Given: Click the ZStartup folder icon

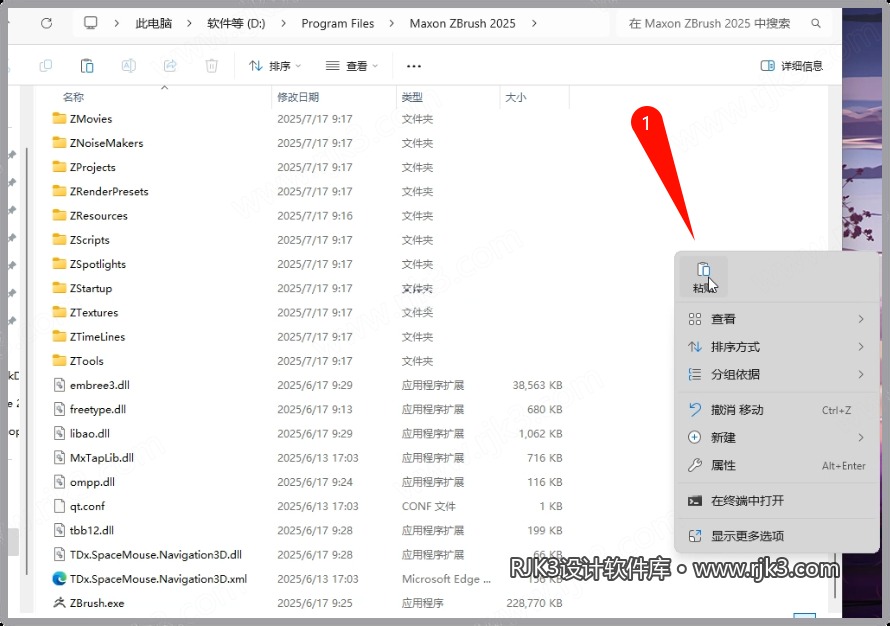Looking at the screenshot, I should coord(59,288).
